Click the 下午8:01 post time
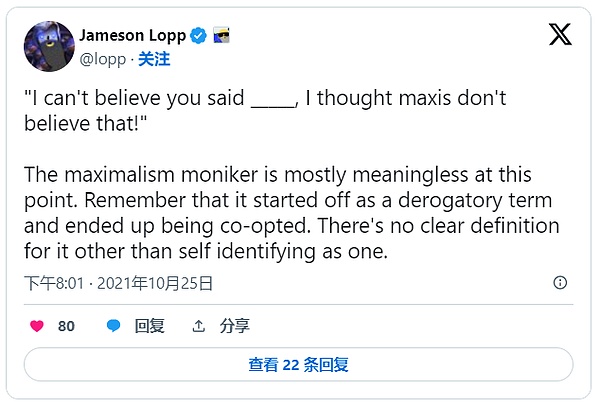Image resolution: width=600 pixels, height=407 pixels. tap(52, 283)
